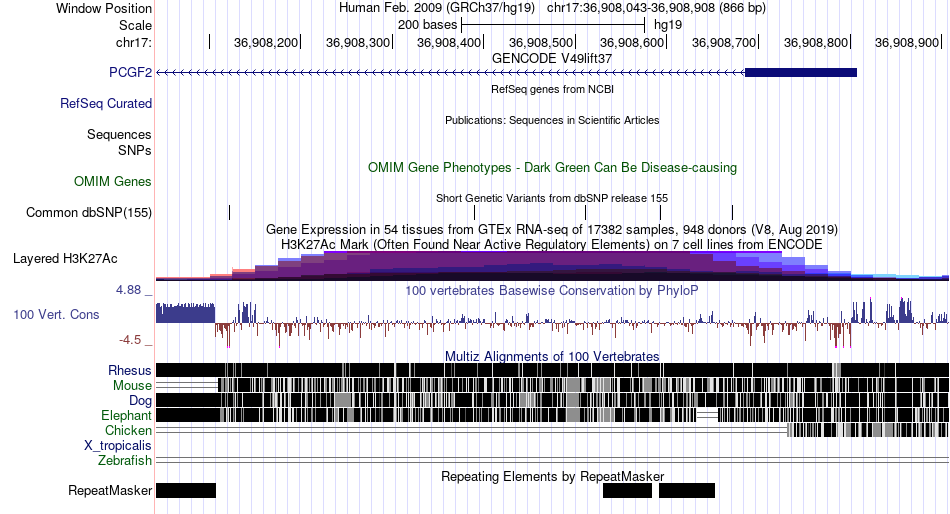
Task: Click the OMIM Gene Phenotypes title text
Action: (553, 167)
